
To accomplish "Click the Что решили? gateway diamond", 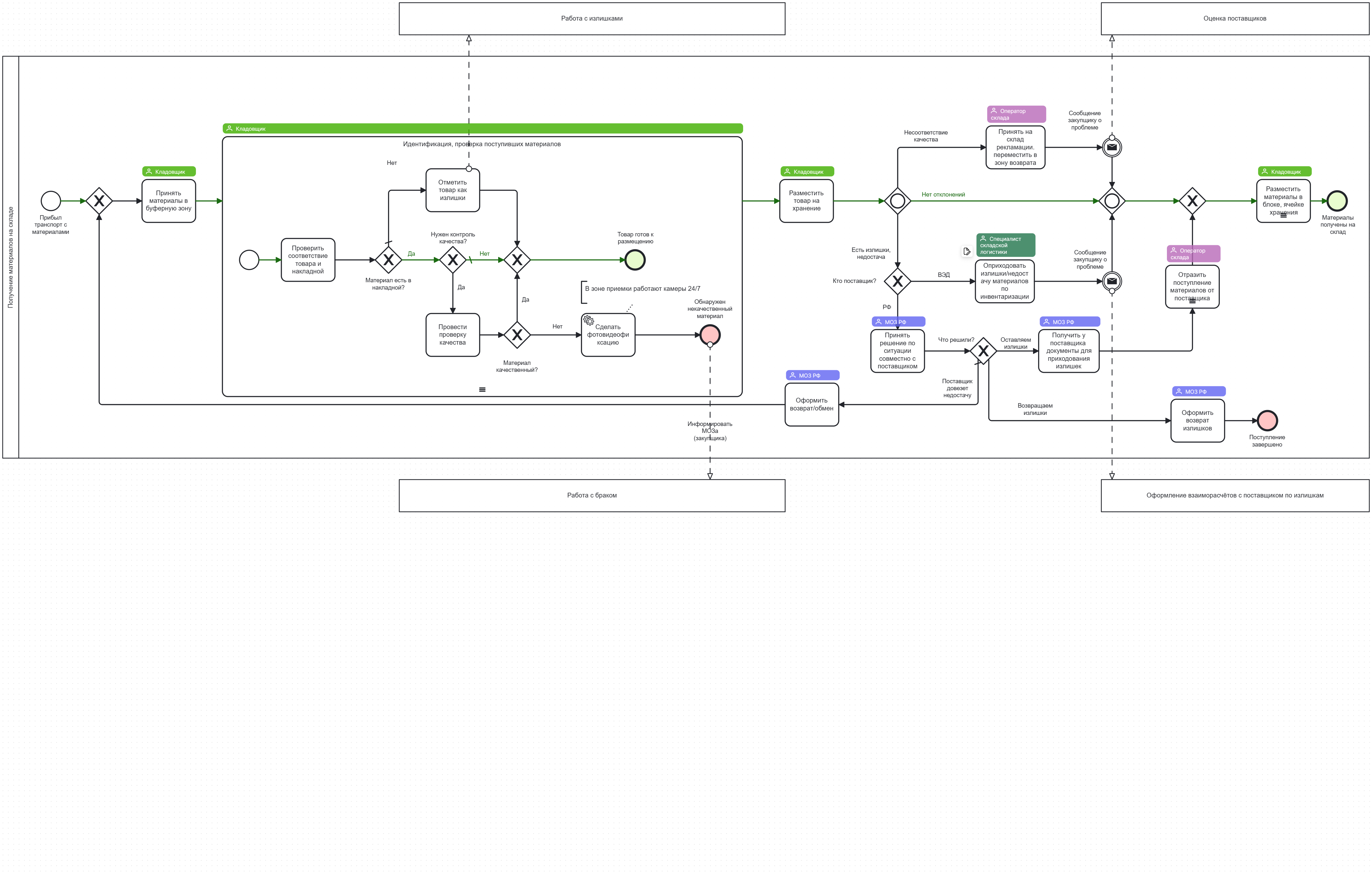I will 983,351.
